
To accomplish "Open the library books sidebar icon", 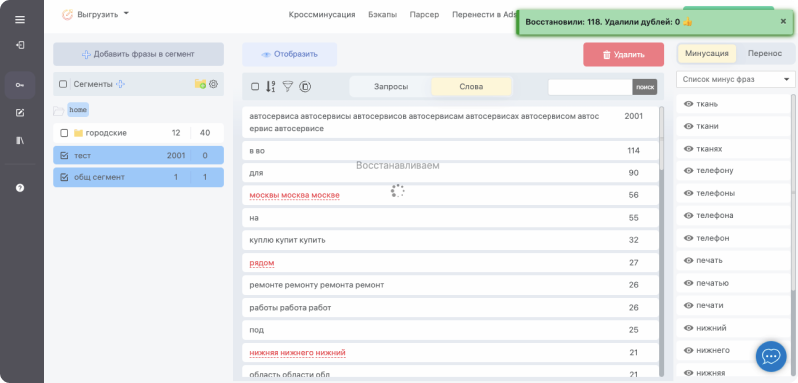I will pos(20,140).
